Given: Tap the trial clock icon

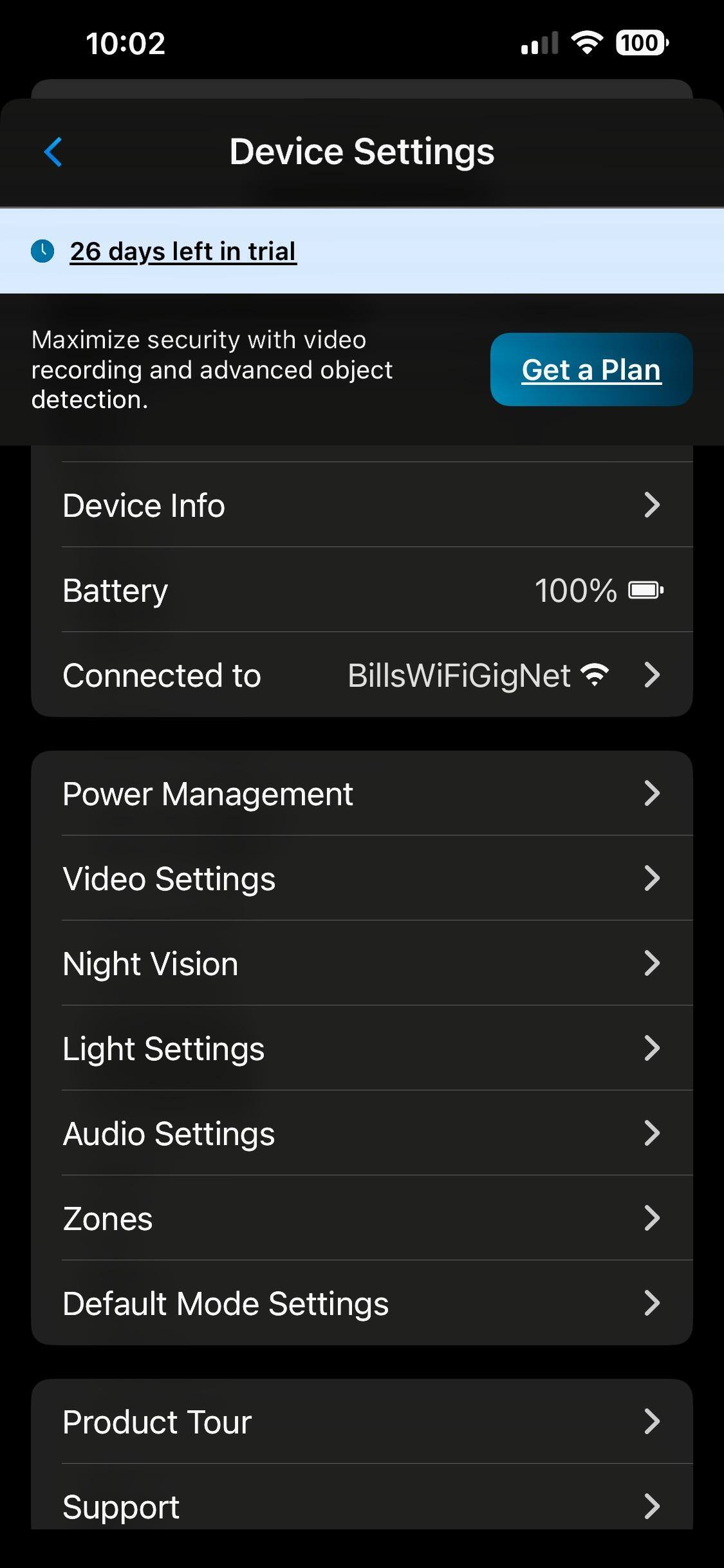Looking at the screenshot, I should (x=42, y=251).
